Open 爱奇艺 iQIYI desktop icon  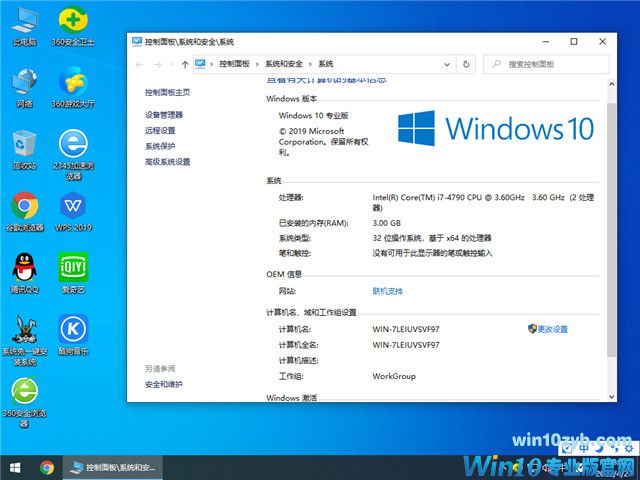coord(73,273)
